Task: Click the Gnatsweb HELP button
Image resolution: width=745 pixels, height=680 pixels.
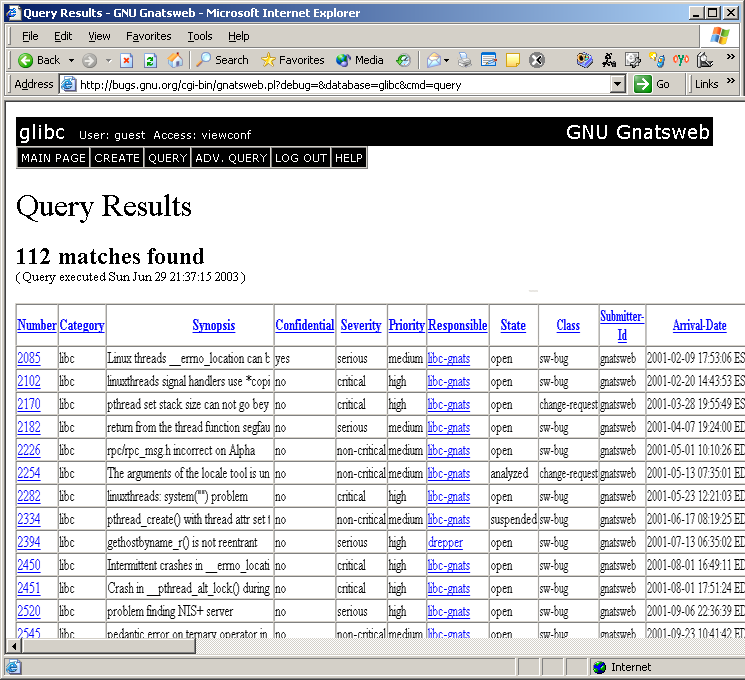Action: pyautogui.click(x=349, y=158)
